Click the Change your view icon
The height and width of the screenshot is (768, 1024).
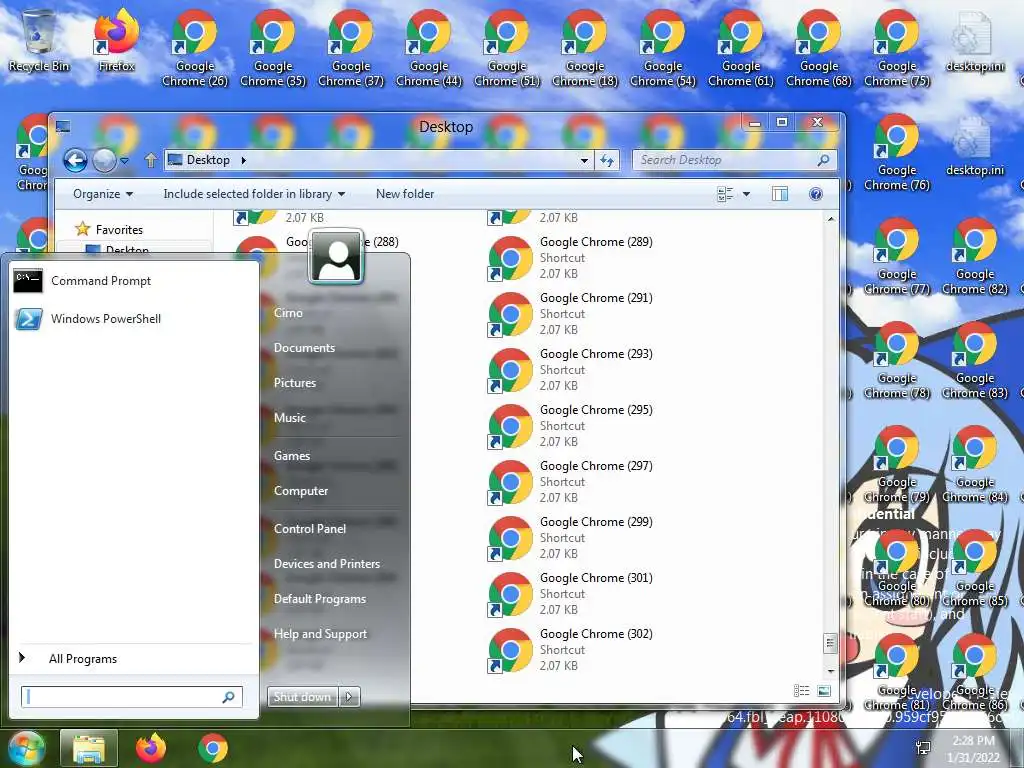tap(725, 194)
